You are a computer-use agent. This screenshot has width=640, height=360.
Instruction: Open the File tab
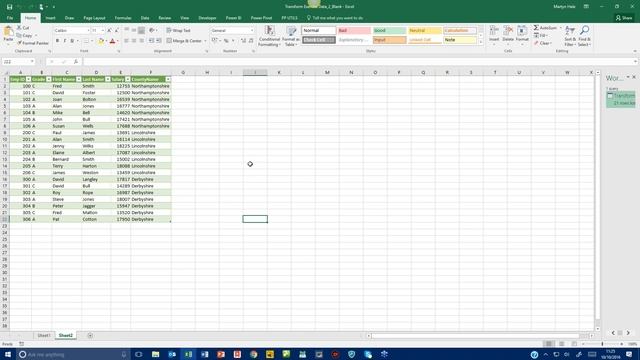[x=10, y=18]
